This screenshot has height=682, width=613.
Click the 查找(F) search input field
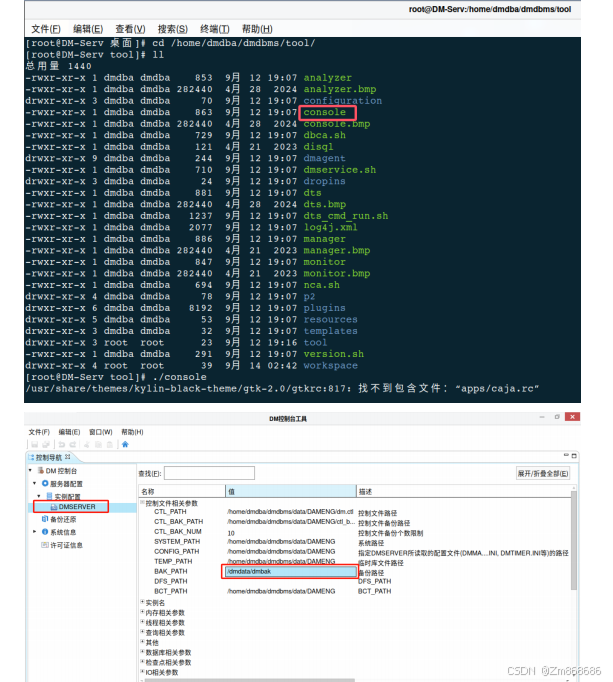pyautogui.click(x=209, y=473)
